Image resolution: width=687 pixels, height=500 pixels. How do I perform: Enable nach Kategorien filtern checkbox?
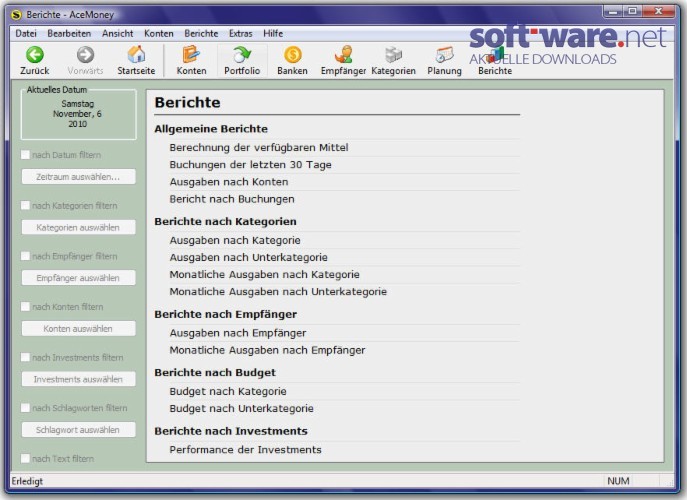click(25, 205)
